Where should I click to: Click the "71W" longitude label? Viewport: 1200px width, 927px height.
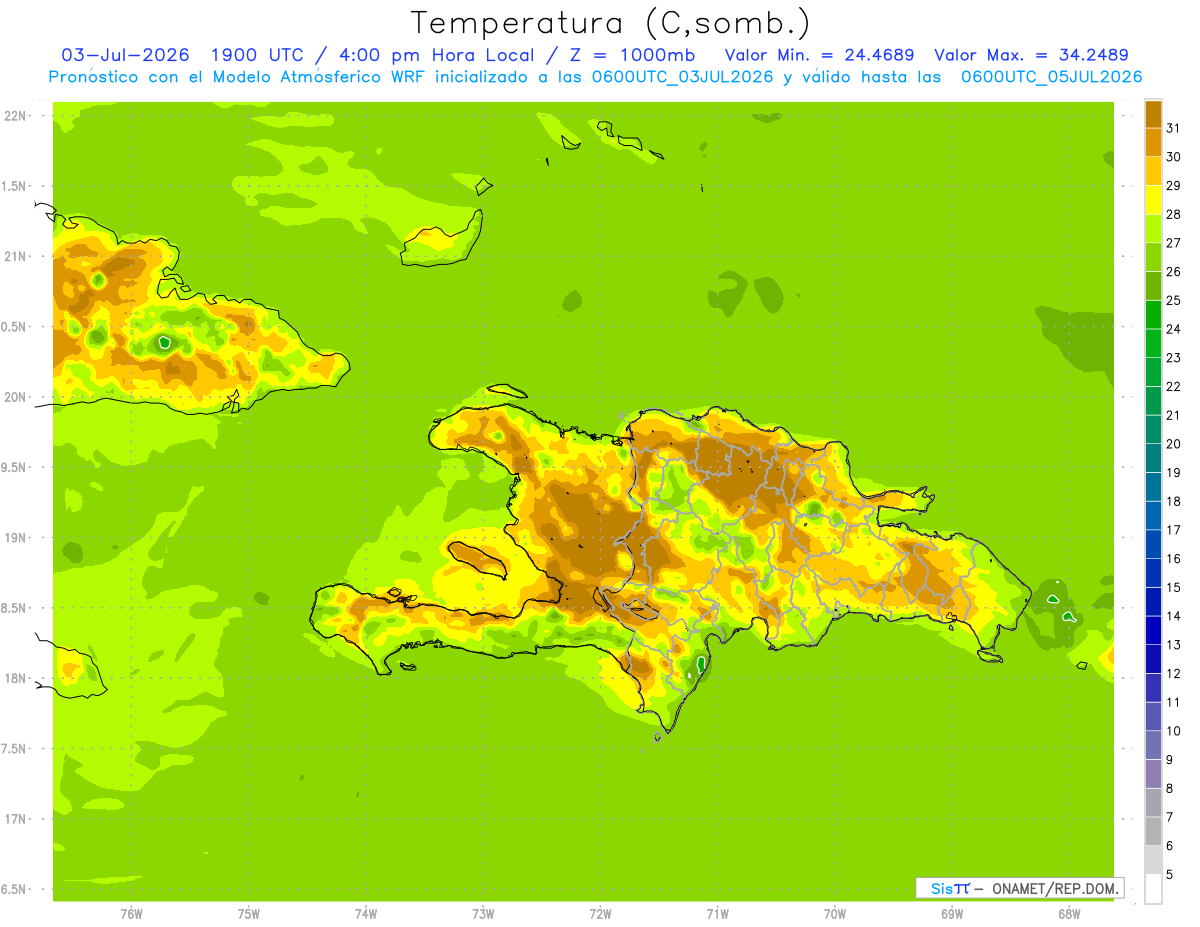point(717,914)
